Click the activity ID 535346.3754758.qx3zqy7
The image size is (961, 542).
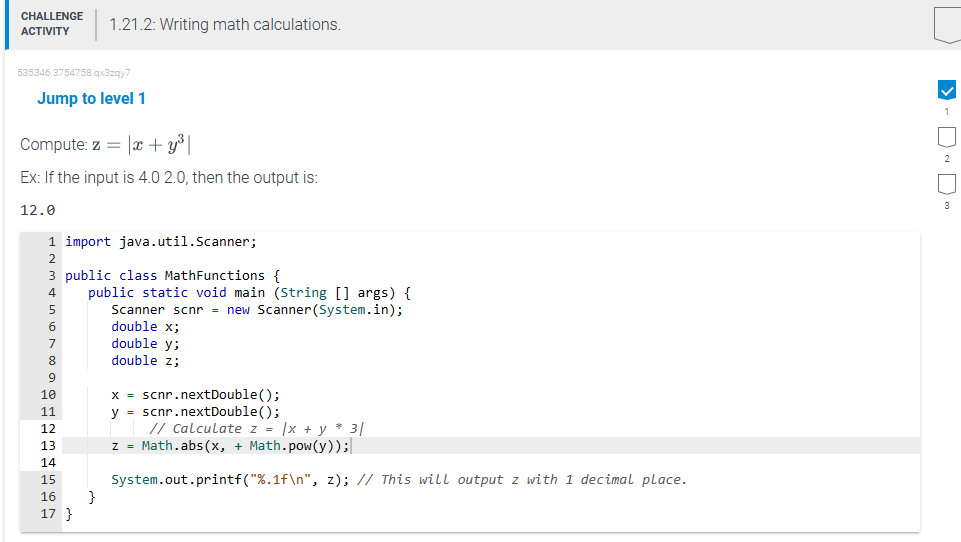click(x=74, y=72)
